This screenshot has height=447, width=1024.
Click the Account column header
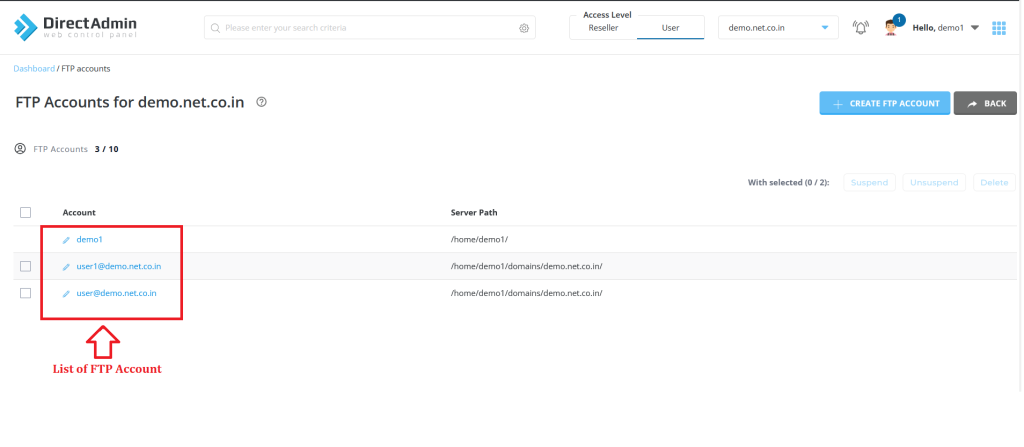(79, 212)
